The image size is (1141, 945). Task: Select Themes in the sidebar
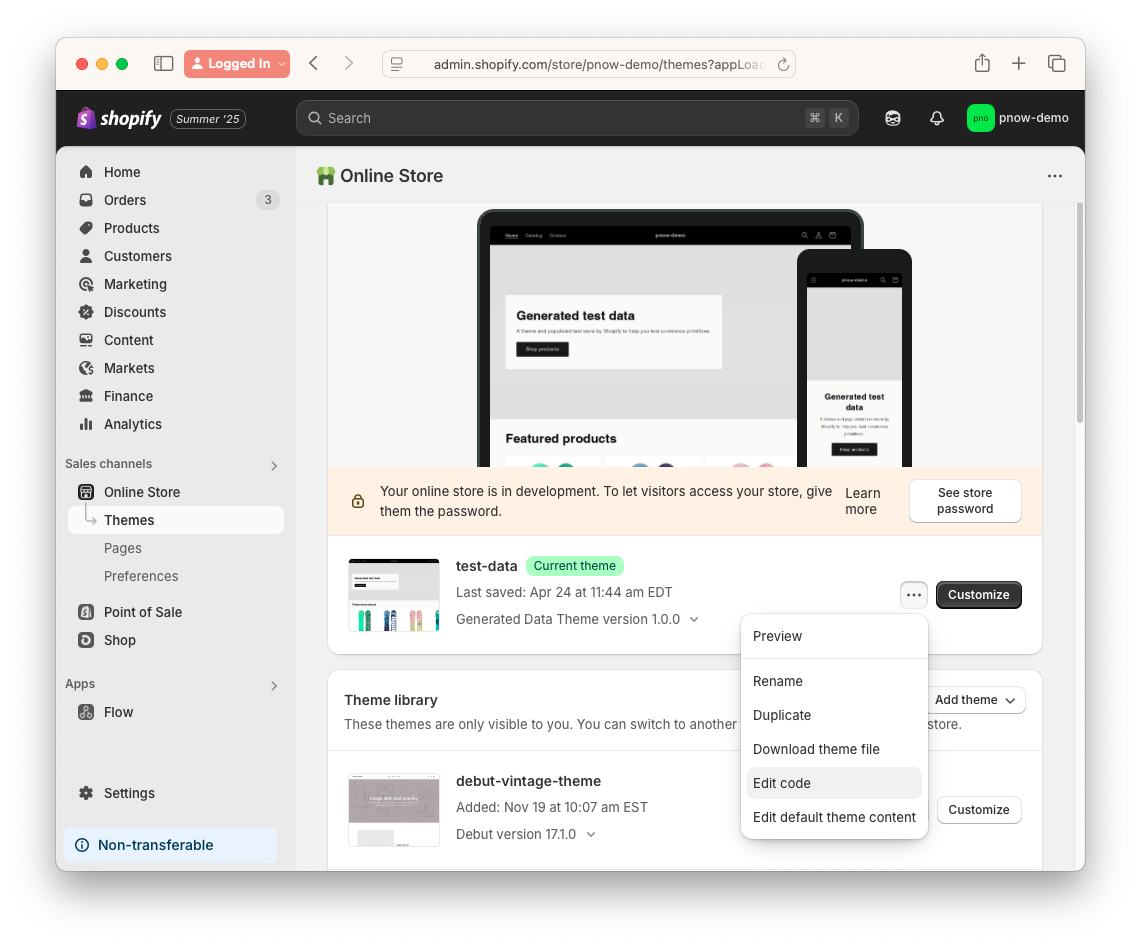(x=175, y=520)
